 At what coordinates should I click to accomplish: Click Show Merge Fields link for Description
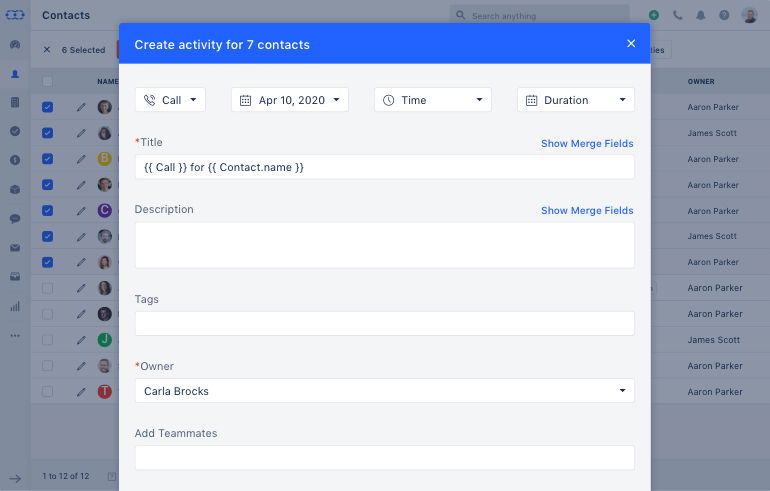click(587, 210)
